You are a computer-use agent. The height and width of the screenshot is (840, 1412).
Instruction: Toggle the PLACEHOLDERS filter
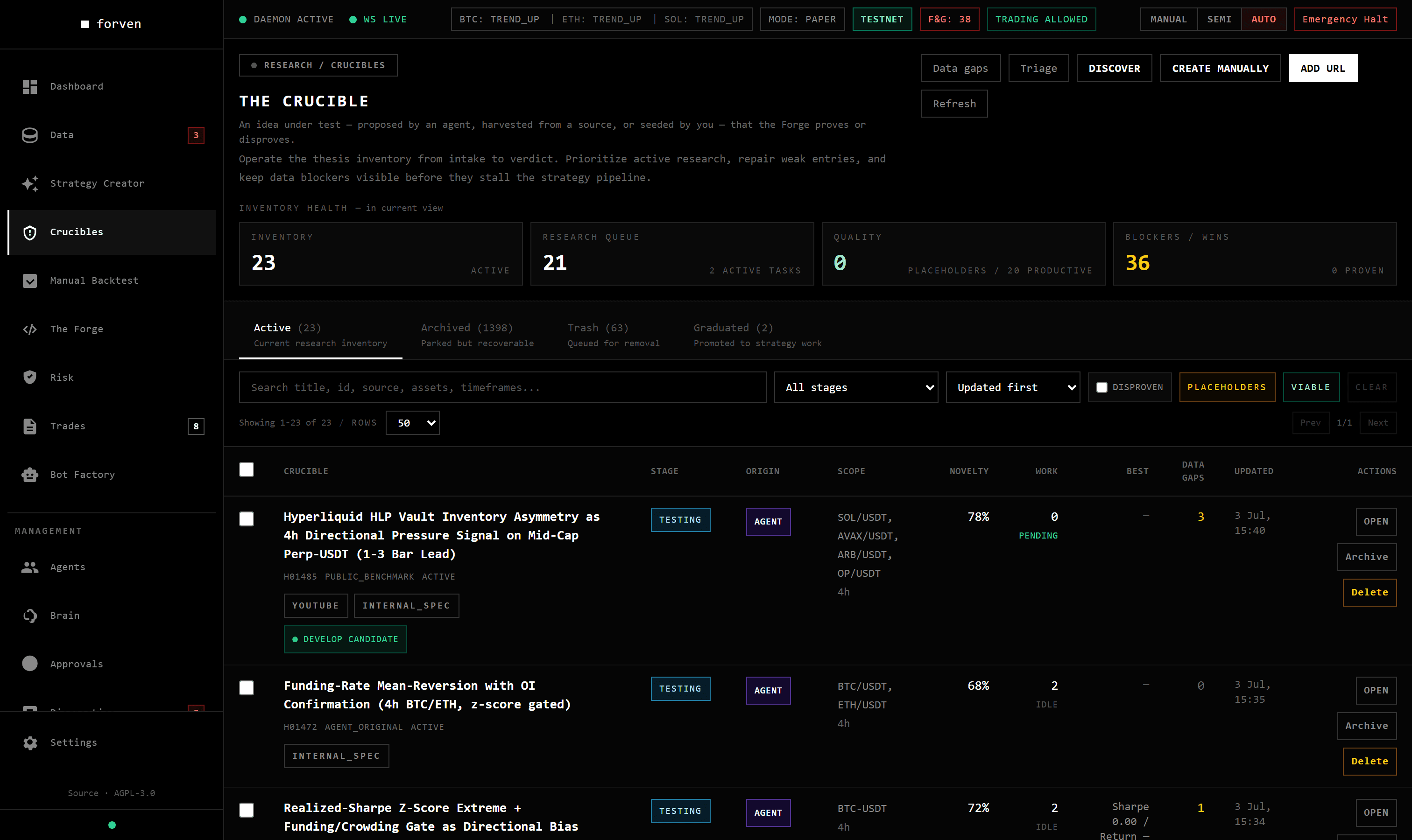point(1227,388)
